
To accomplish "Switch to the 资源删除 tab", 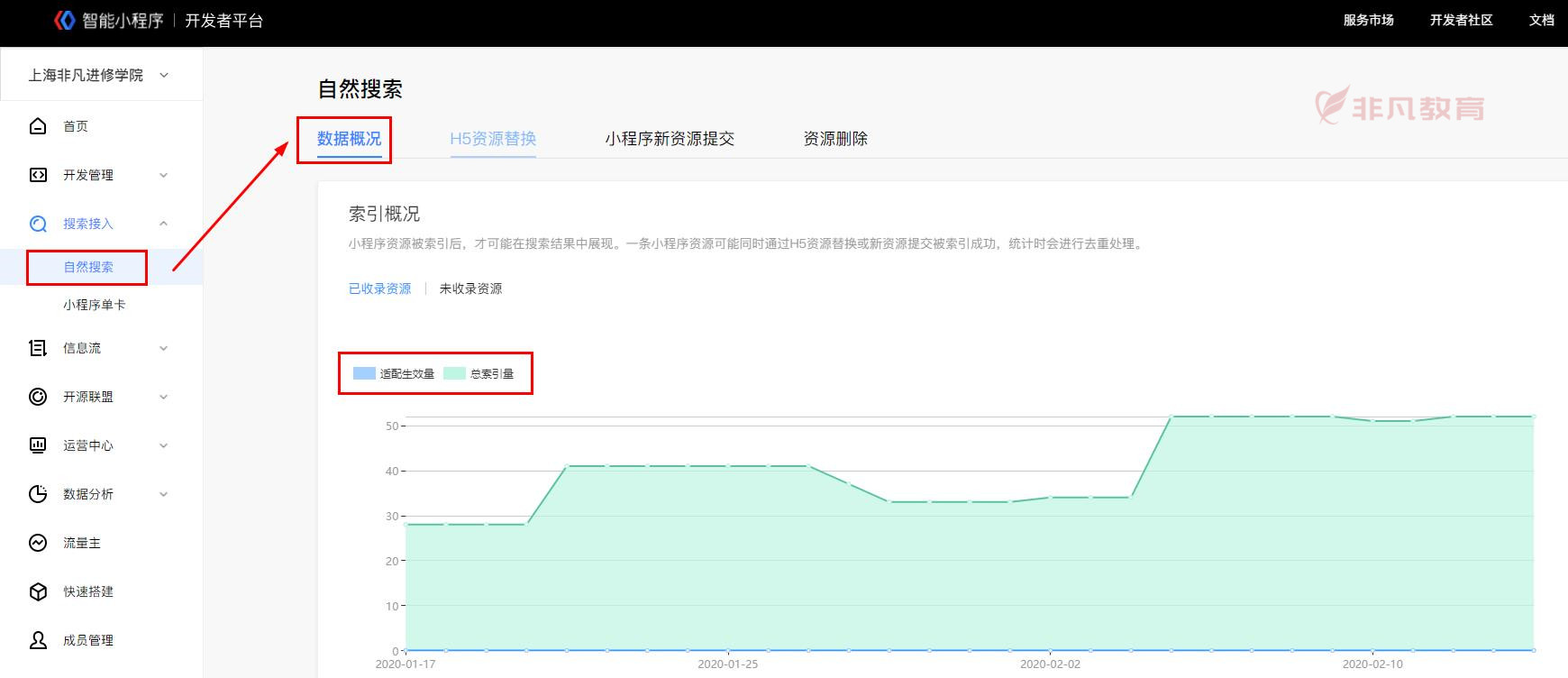I will 835,139.
